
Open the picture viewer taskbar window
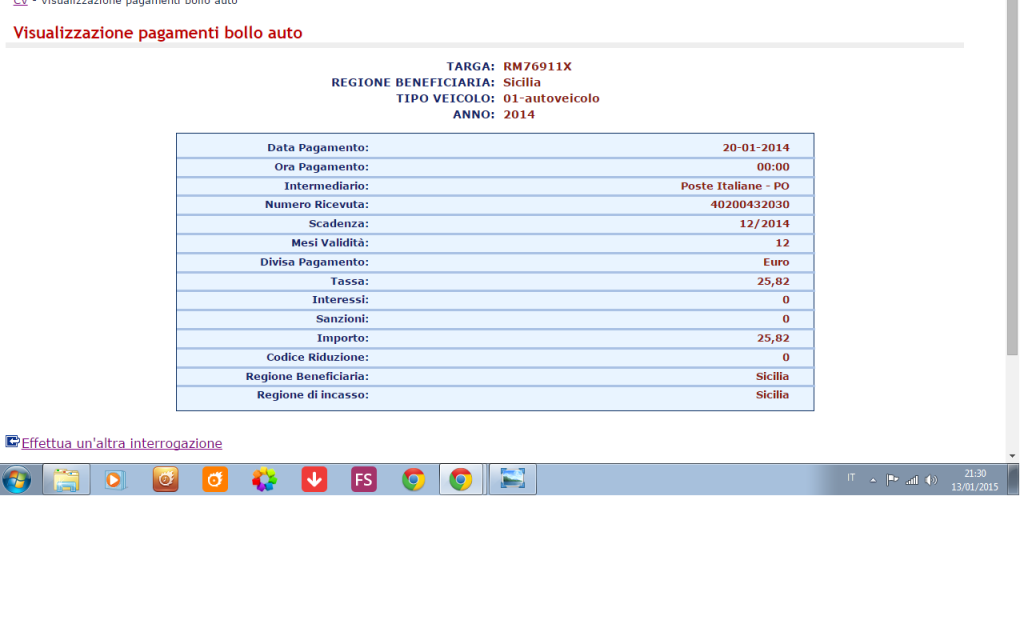(x=512, y=480)
